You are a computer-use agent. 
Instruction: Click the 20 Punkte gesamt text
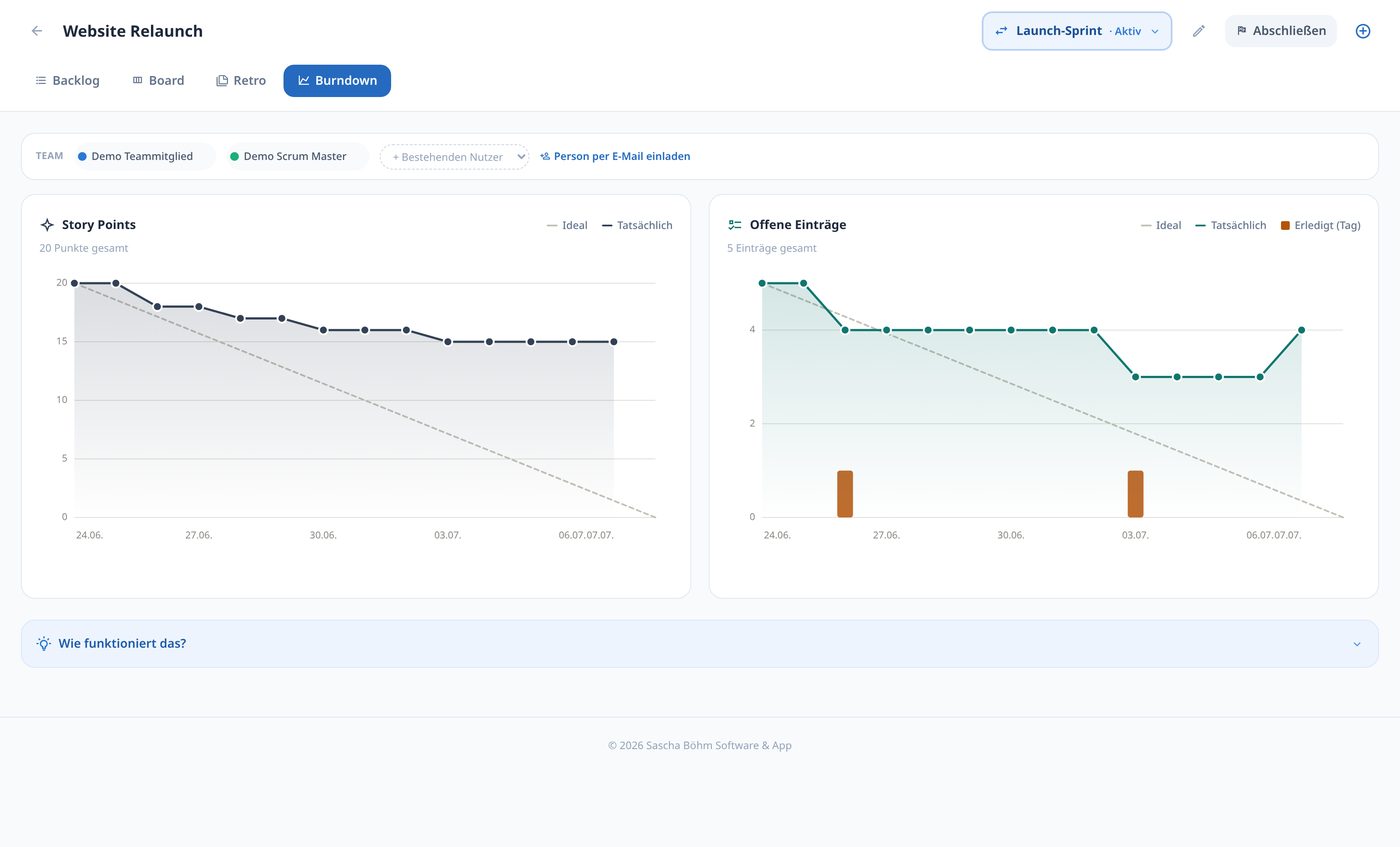click(84, 248)
